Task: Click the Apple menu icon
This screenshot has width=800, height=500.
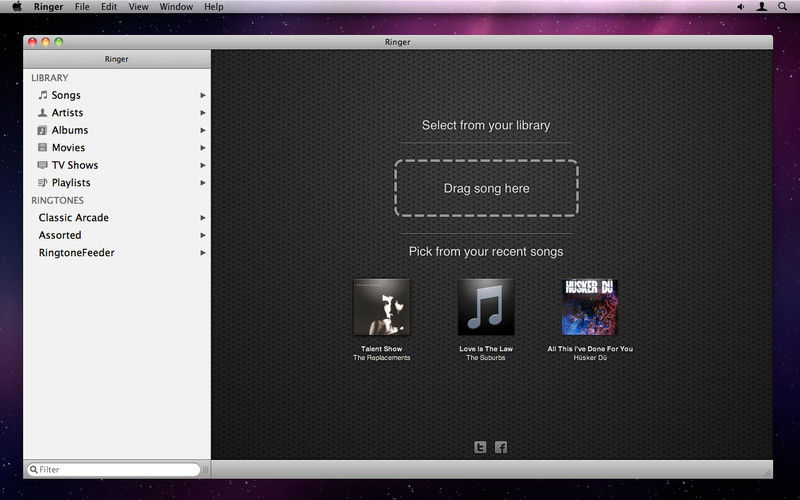Action: coord(17,7)
